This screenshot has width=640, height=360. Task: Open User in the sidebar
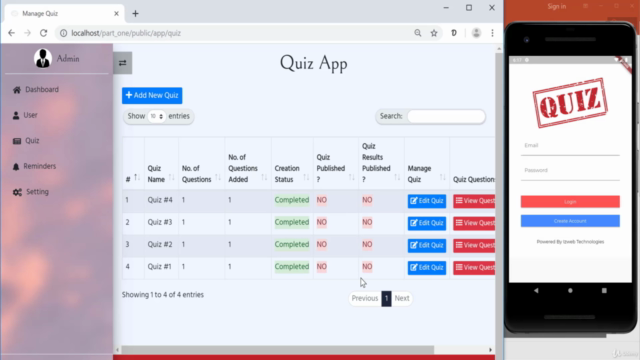pyautogui.click(x=25, y=115)
